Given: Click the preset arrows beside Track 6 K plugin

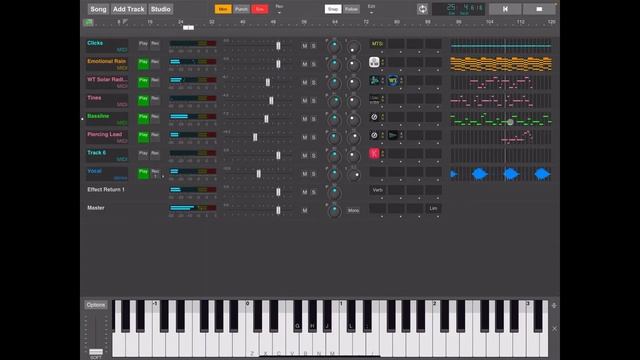Looking at the screenshot, I should coord(382,153).
